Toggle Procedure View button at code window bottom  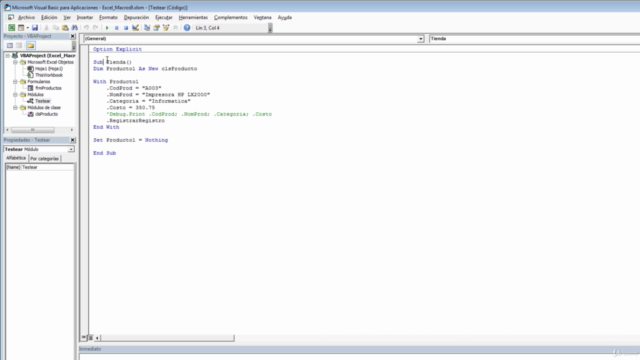[x=84, y=338]
